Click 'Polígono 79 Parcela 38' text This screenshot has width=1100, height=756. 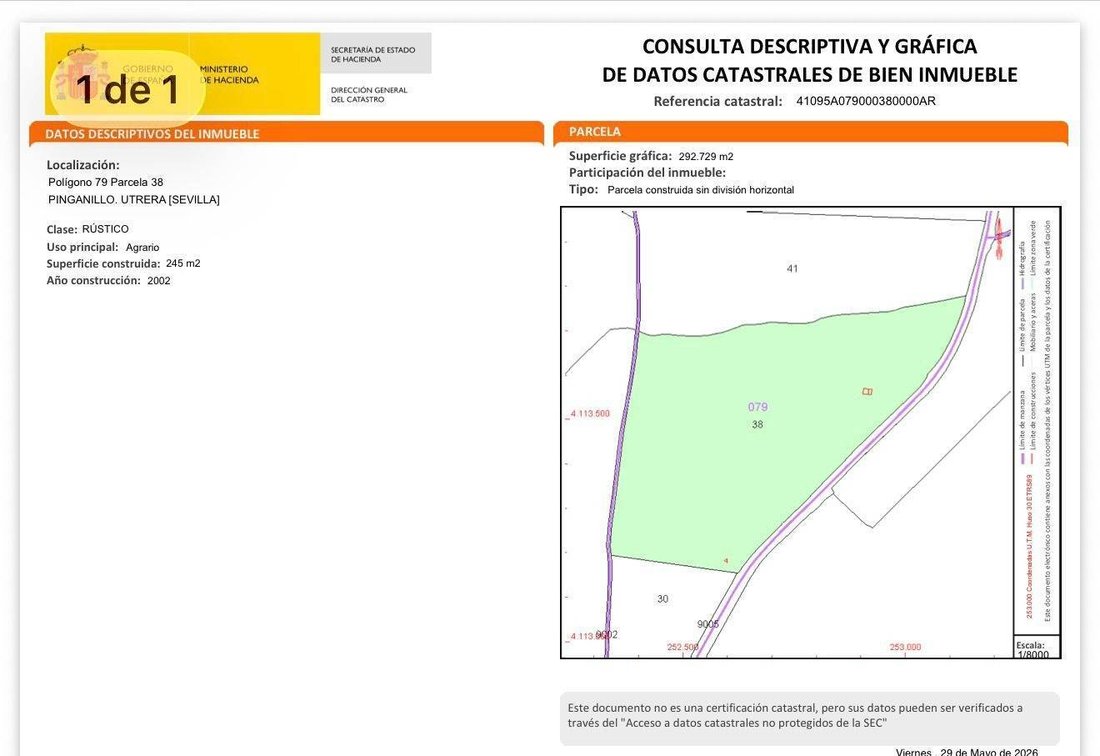105,182
